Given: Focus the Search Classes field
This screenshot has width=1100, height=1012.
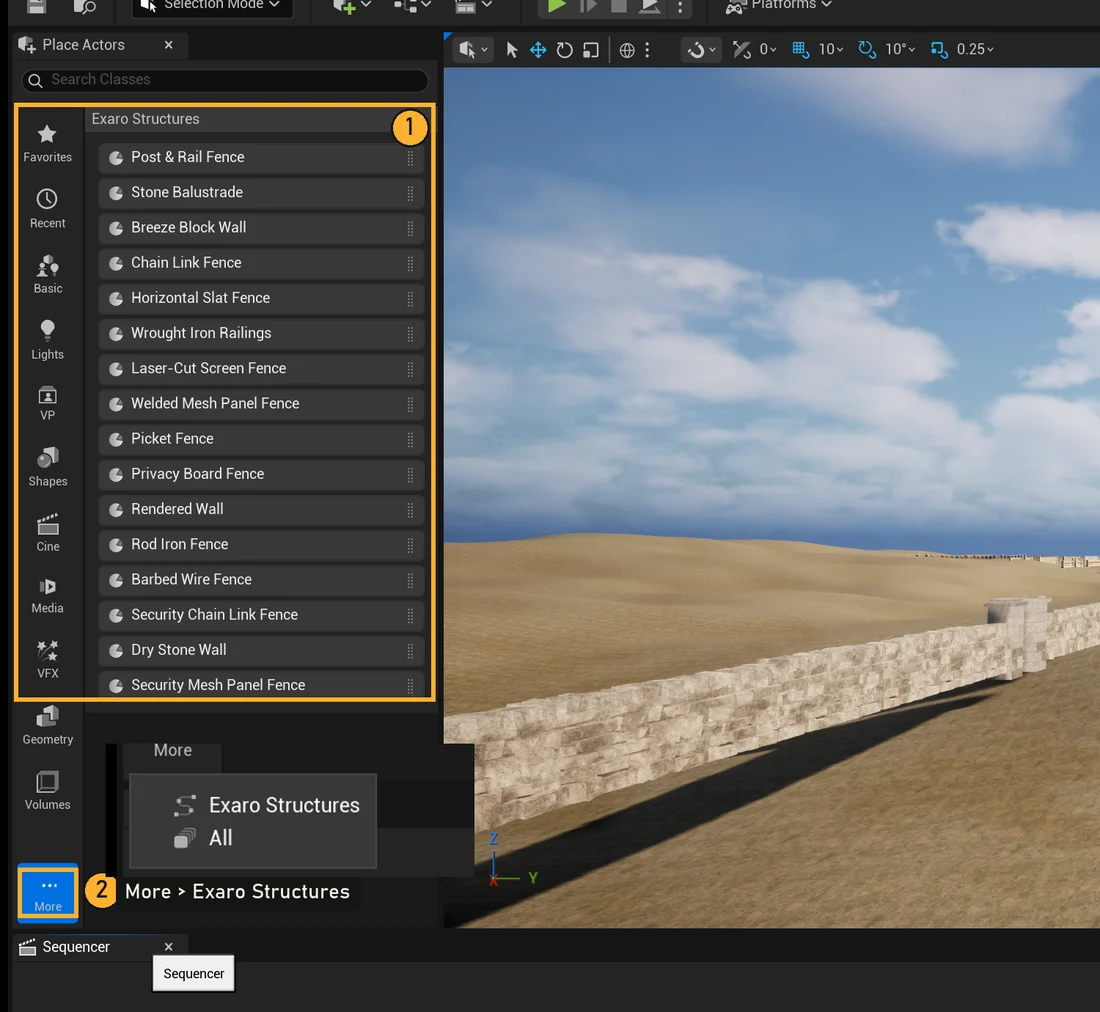Looking at the screenshot, I should tap(225, 80).
